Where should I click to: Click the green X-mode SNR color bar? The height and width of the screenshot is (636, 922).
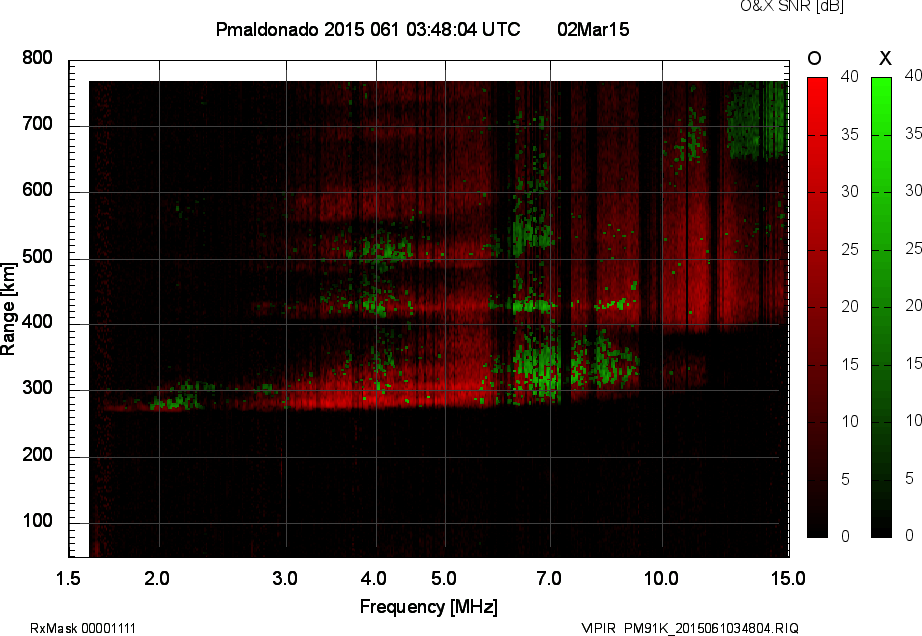click(x=881, y=306)
